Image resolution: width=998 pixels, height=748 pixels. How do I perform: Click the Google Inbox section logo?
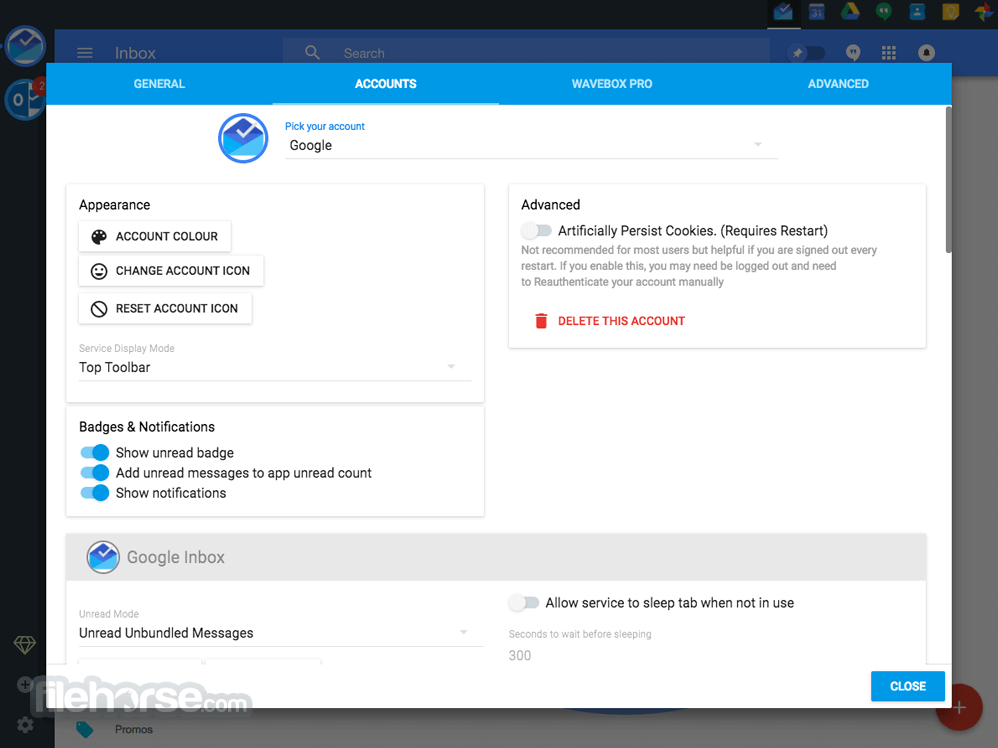(103, 557)
